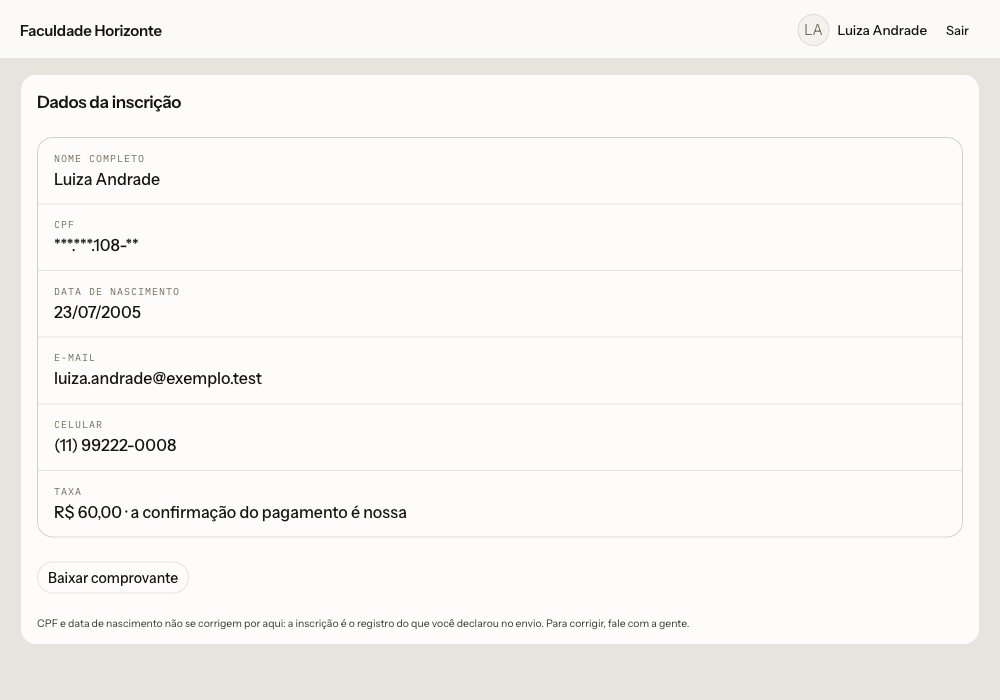Screen dimensions: 1000x700
Task: Click the 'CPF' field label
Action: click(x=64, y=225)
